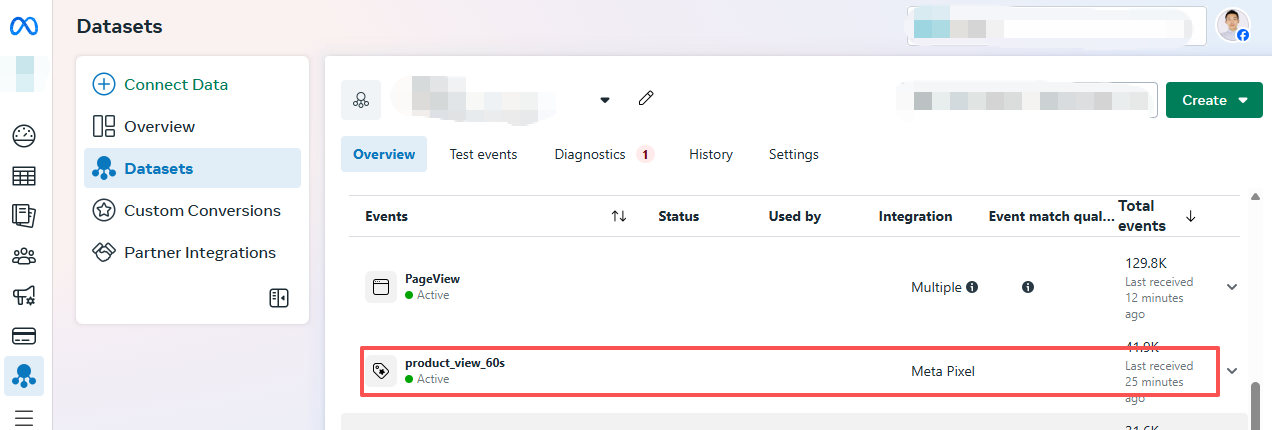Click the green Create button

tap(1214, 100)
